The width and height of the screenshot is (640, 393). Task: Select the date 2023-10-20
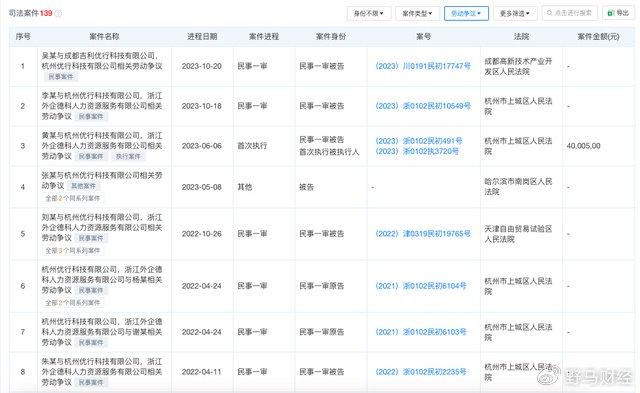[202, 66]
